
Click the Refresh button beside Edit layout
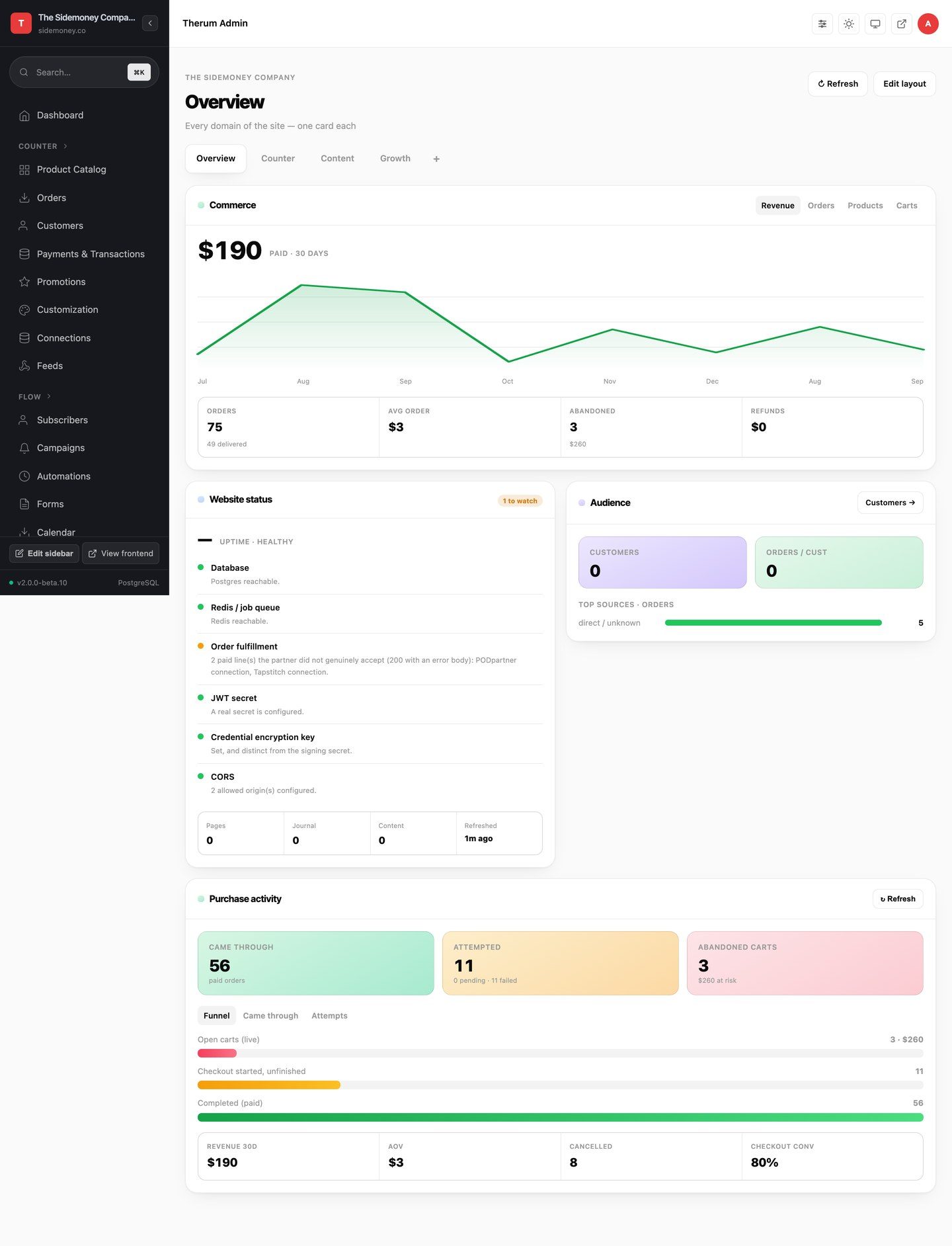[838, 84]
